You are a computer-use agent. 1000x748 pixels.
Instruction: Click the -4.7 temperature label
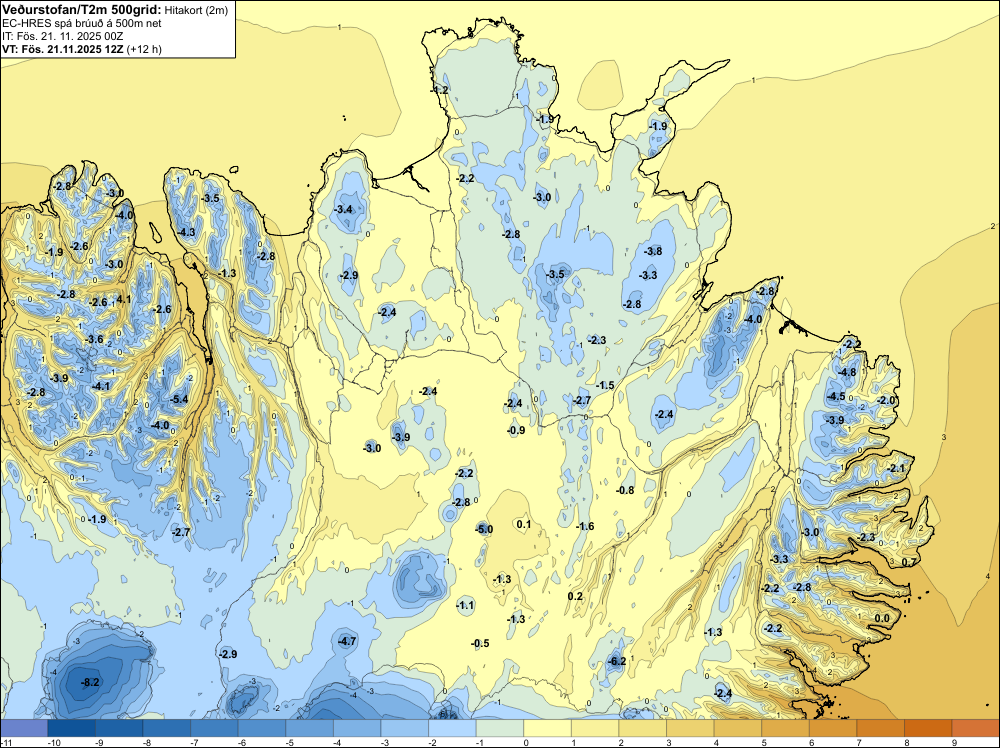(x=348, y=641)
